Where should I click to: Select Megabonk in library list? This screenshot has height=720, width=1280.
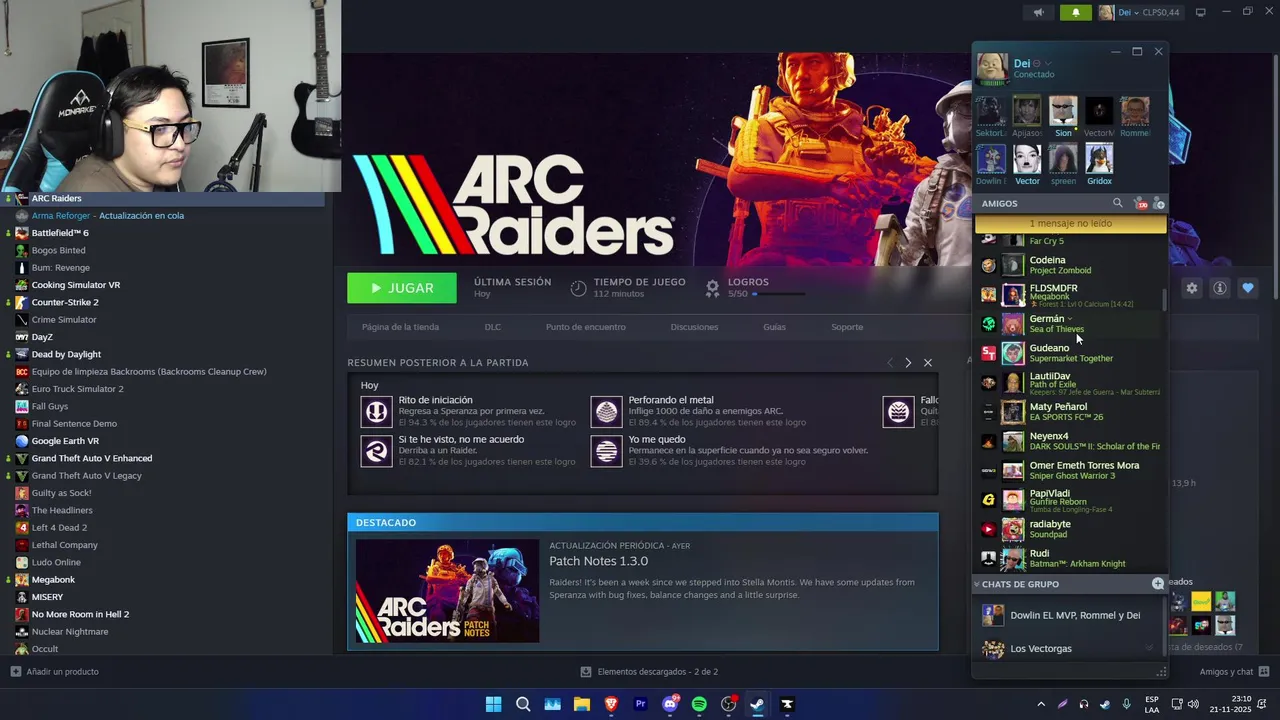point(163,579)
